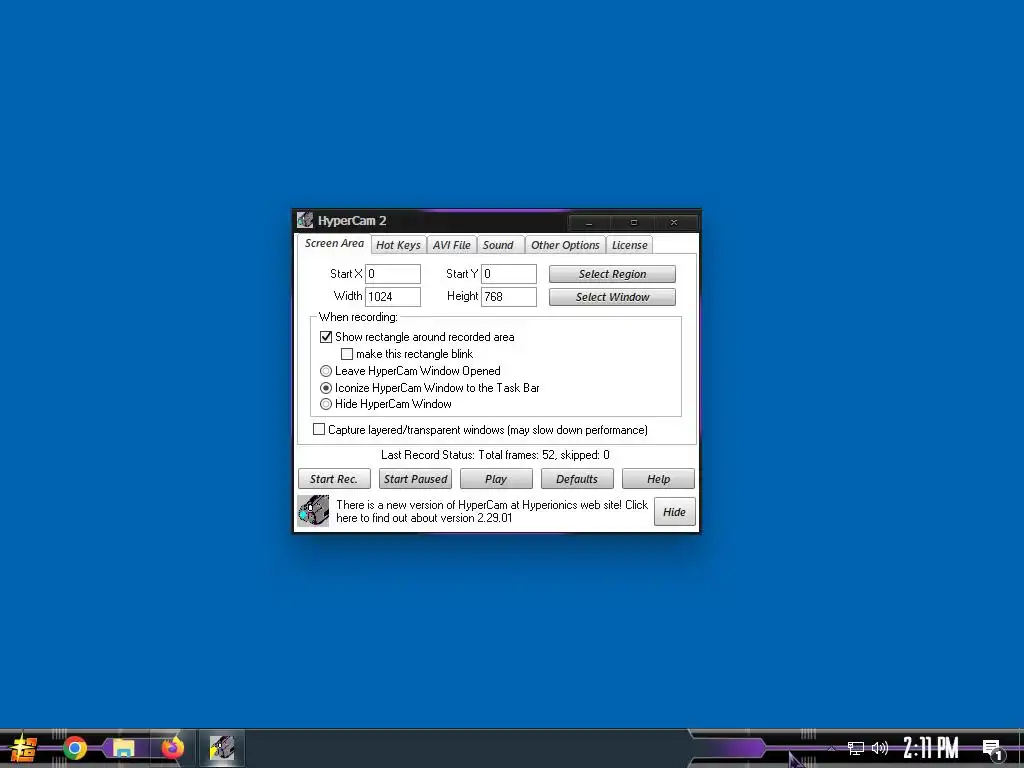
Task: Select the HyperCam taskbar button
Action: (x=222, y=748)
